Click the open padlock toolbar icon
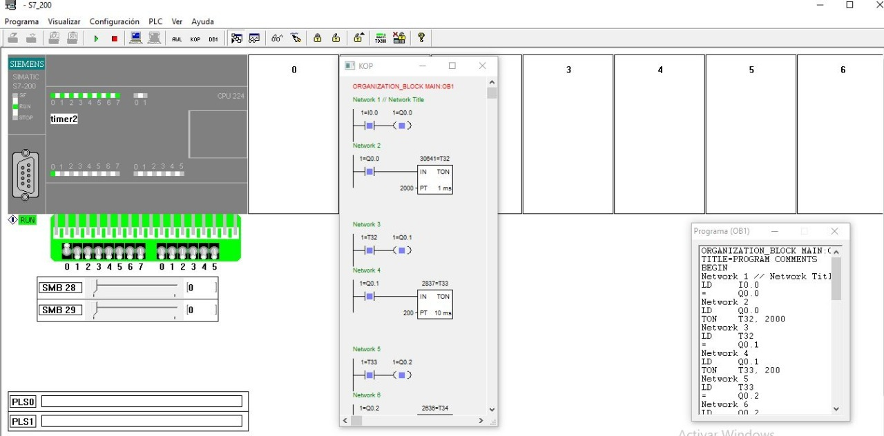Viewport: 884px width, 436px height. tap(336, 38)
